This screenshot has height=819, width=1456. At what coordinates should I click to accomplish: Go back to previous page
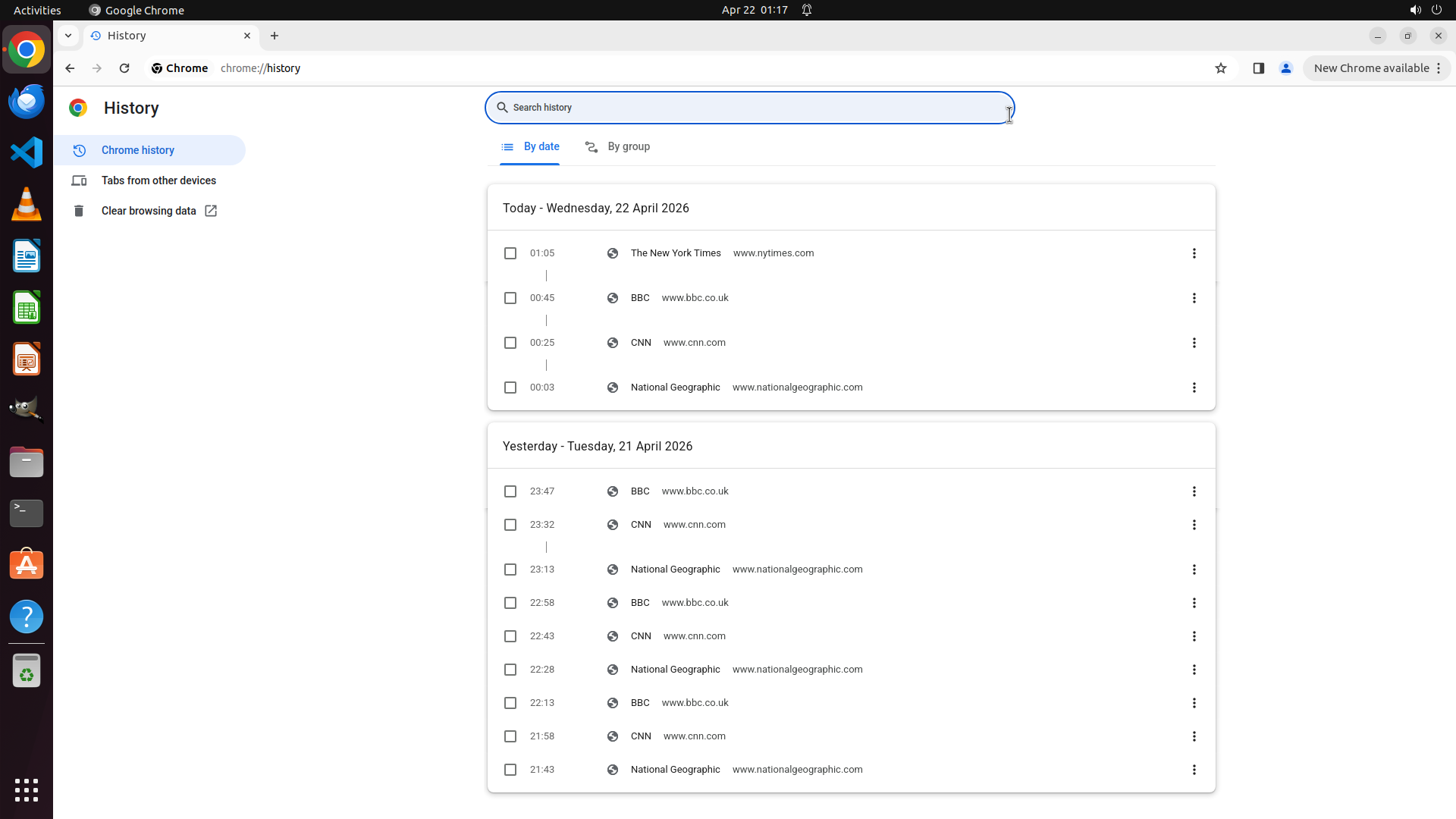pyautogui.click(x=70, y=68)
